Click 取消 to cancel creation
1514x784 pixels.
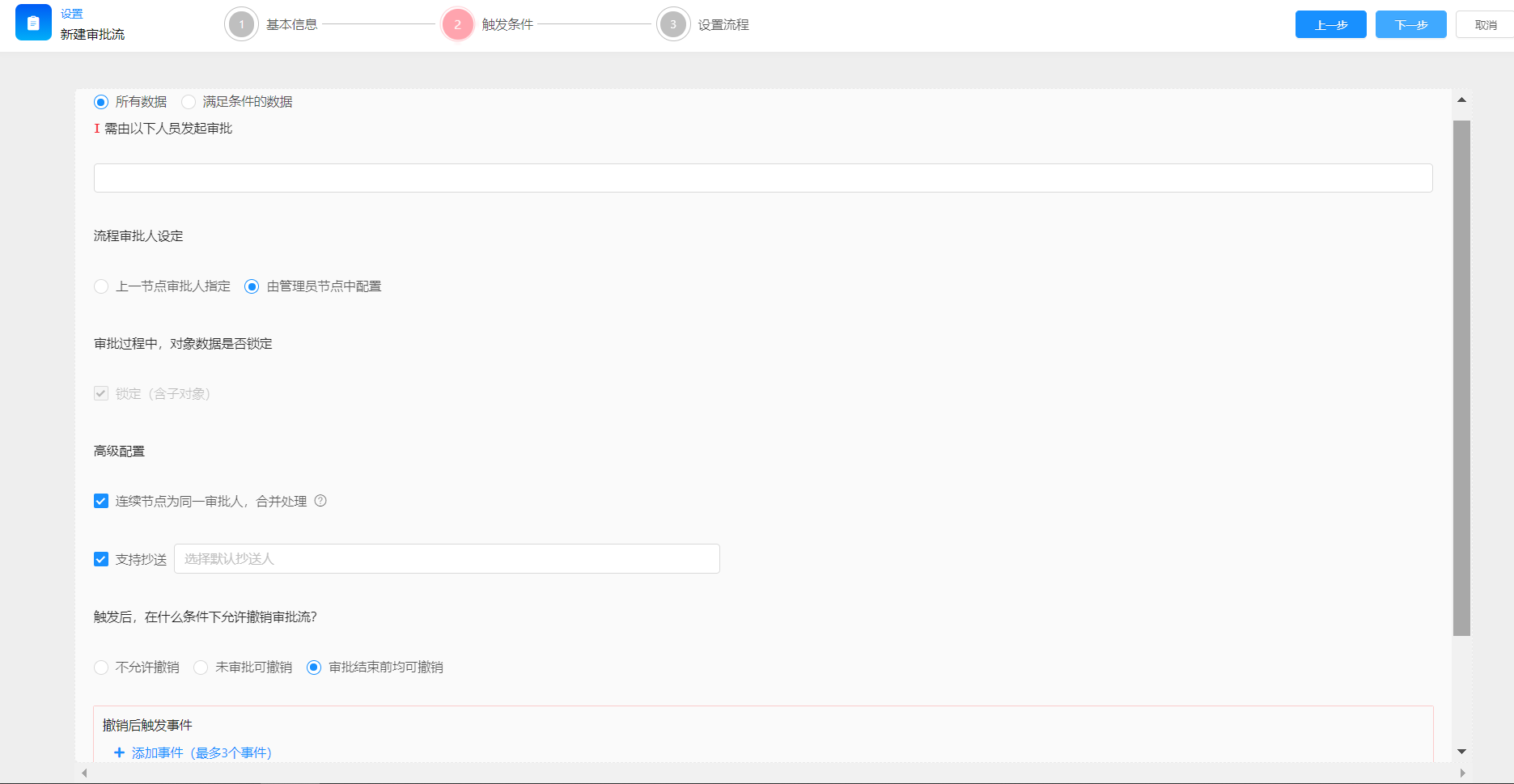coord(1485,25)
